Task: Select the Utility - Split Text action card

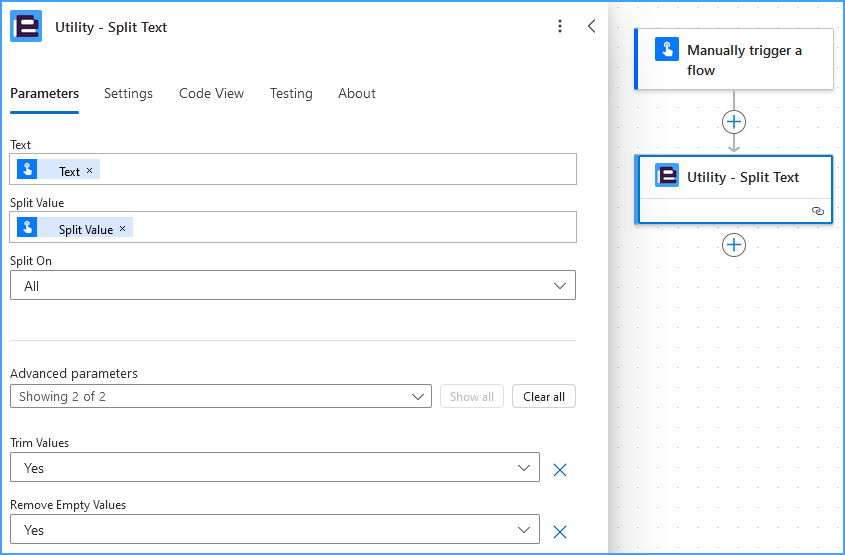Action: [x=734, y=189]
